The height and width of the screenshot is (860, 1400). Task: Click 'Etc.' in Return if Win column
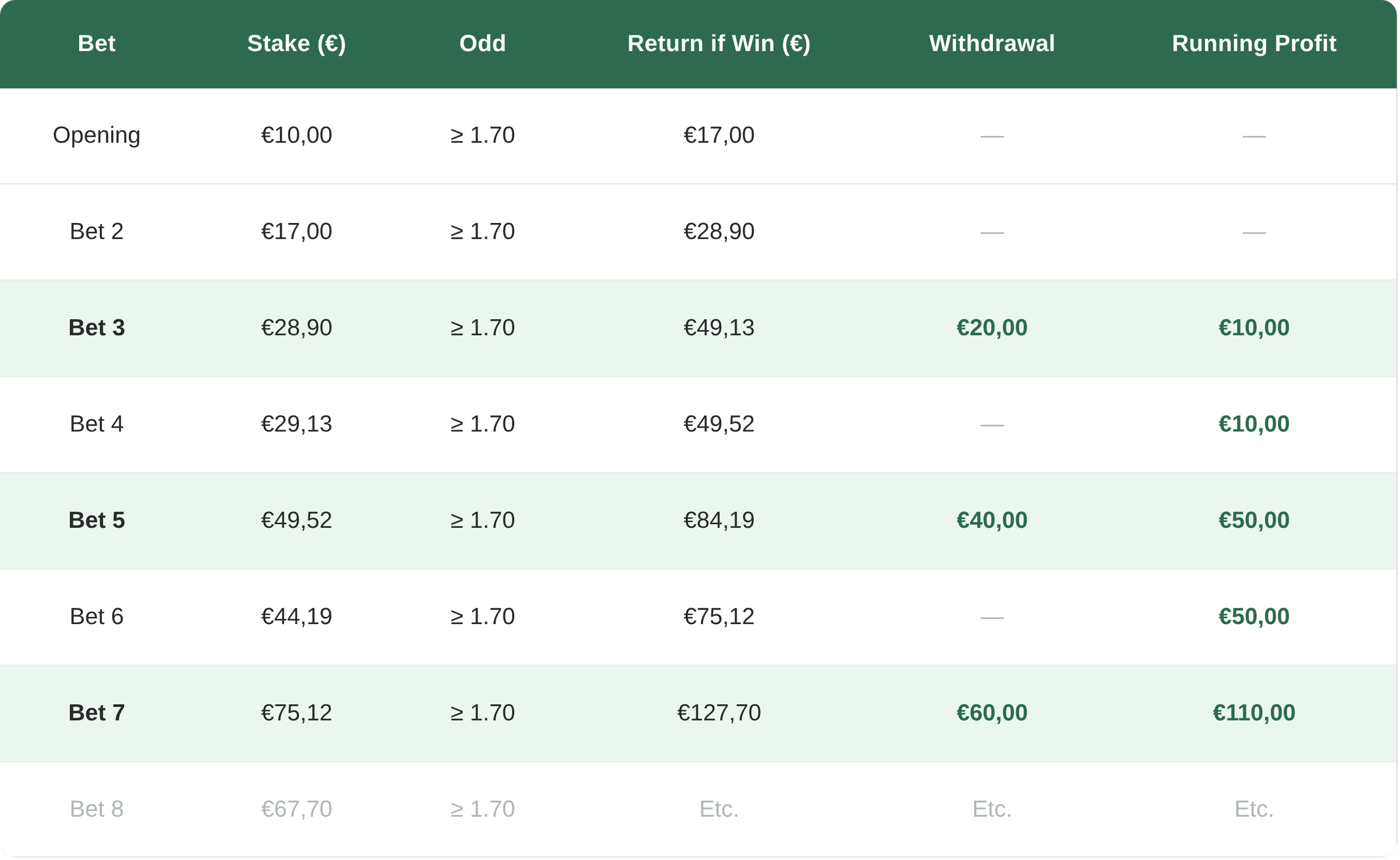(x=719, y=810)
